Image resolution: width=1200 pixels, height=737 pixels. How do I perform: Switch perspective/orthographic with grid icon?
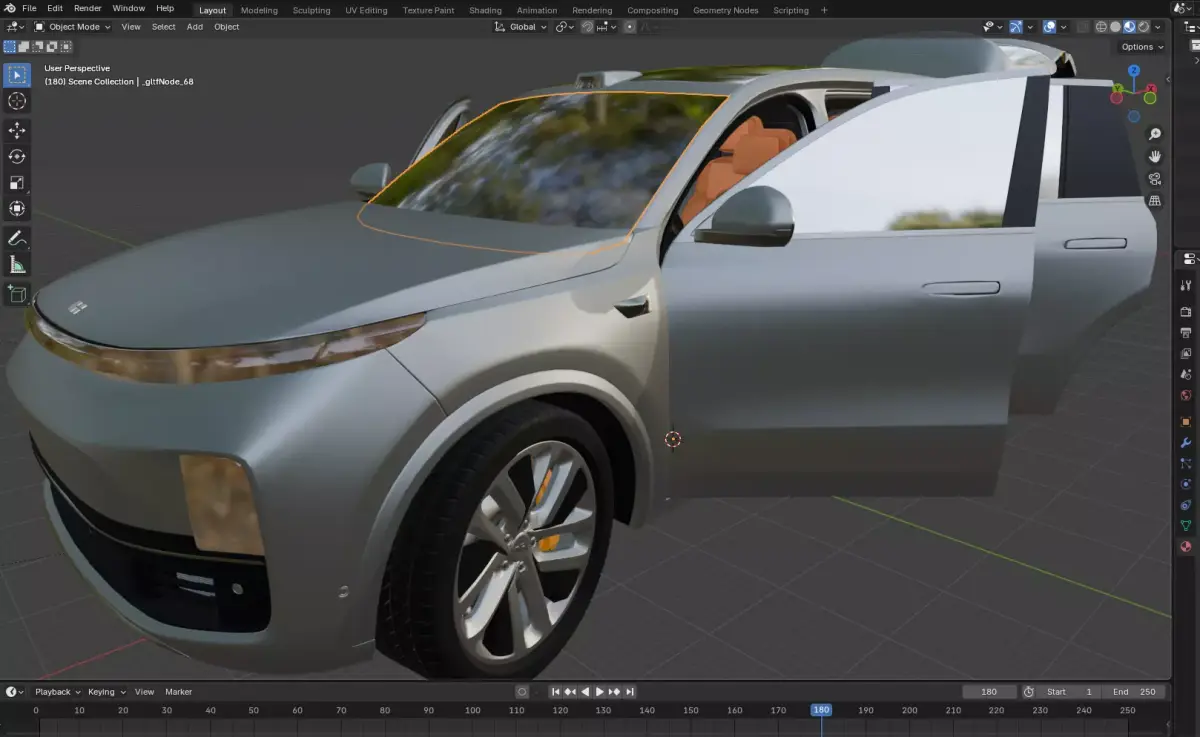coord(1155,201)
